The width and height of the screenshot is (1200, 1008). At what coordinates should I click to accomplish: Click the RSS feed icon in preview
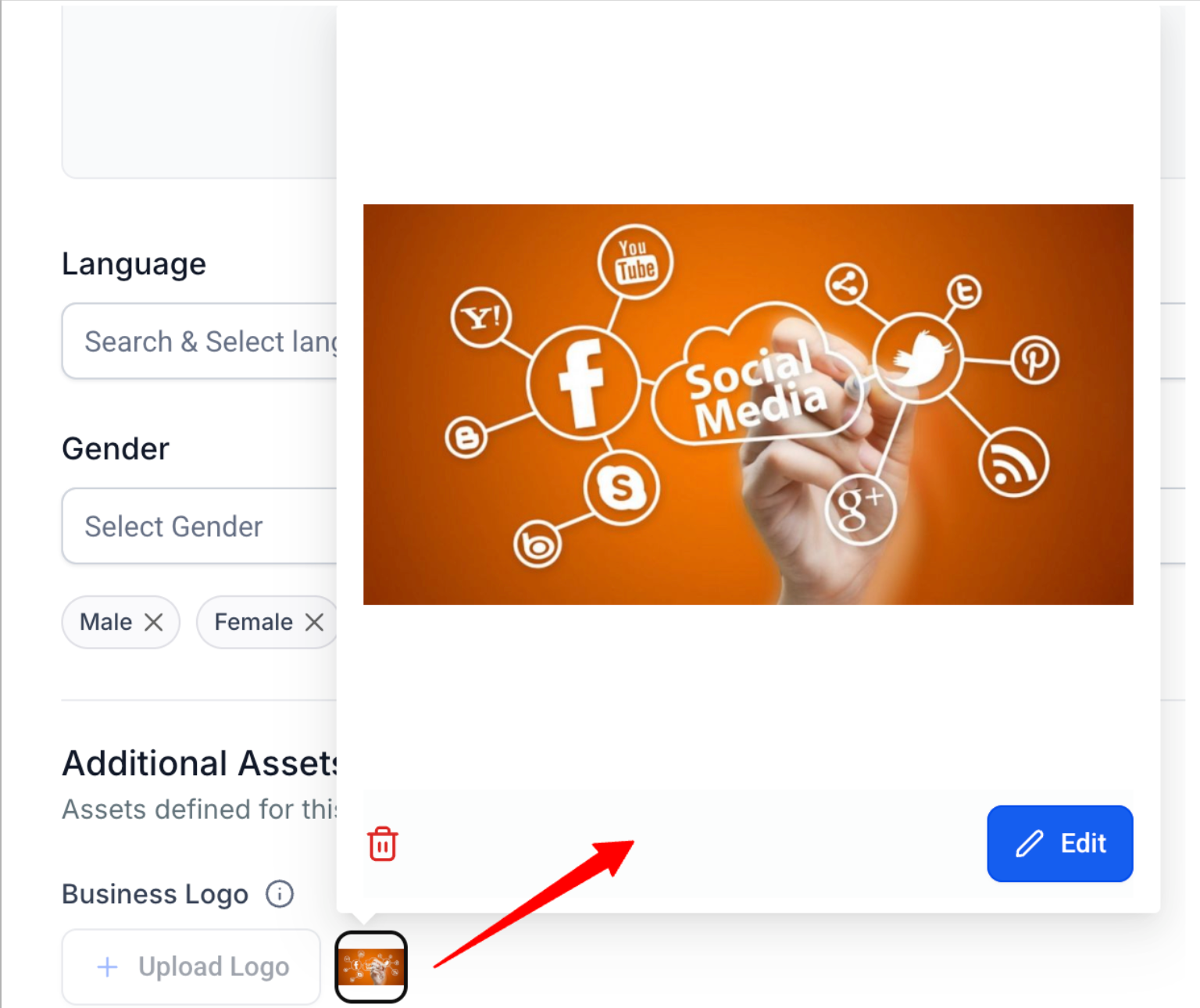pyautogui.click(x=1013, y=462)
